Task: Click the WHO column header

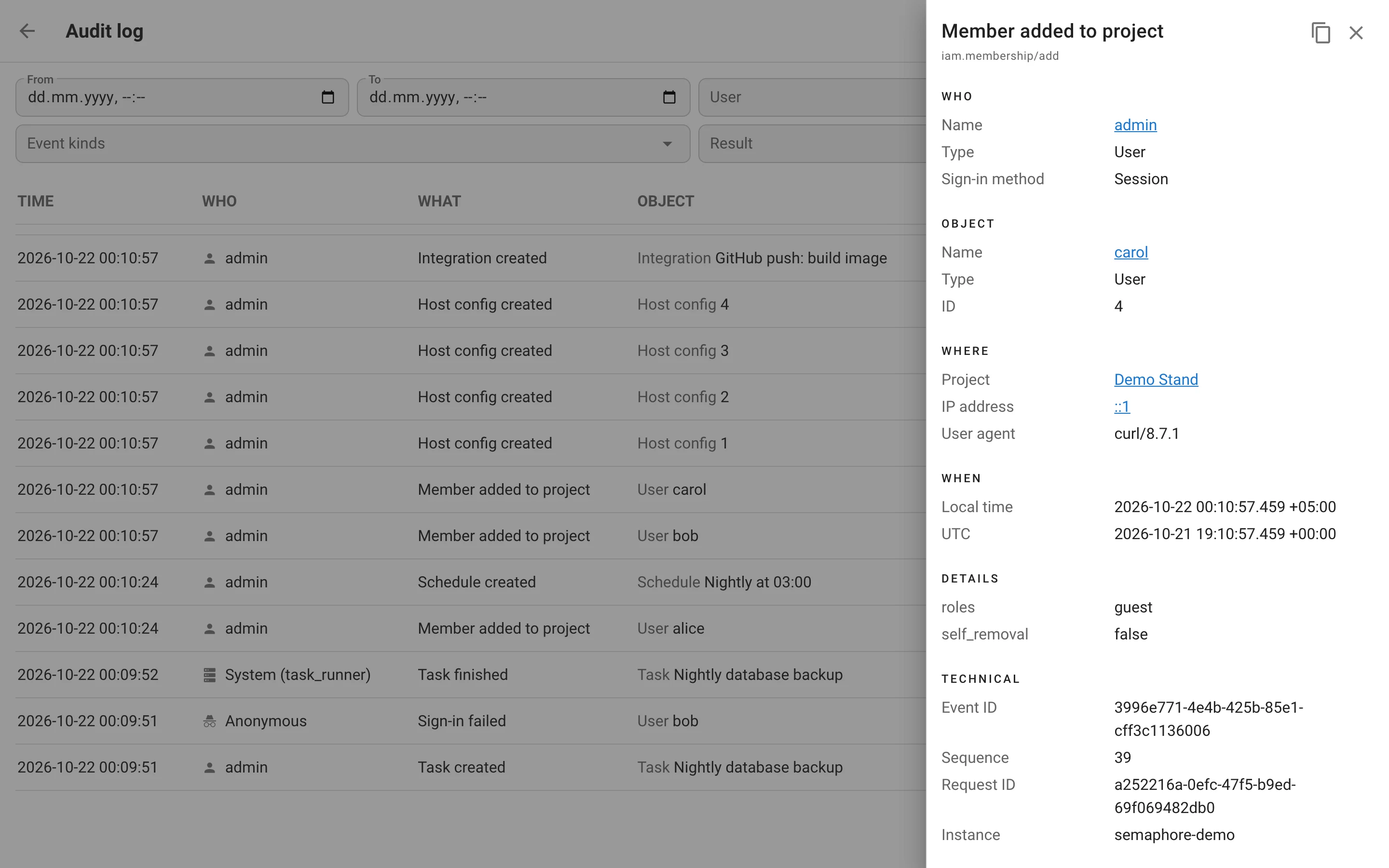Action: pos(219,201)
